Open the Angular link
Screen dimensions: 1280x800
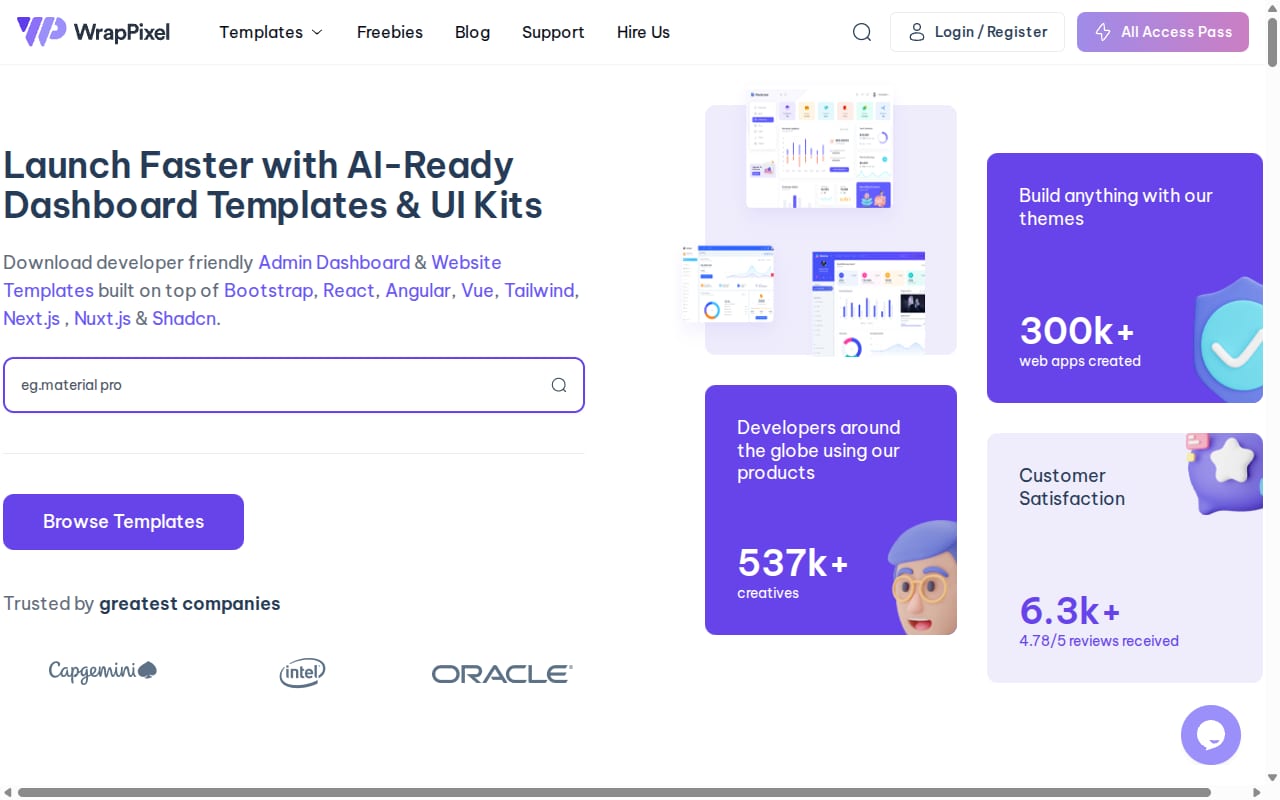[x=418, y=290]
